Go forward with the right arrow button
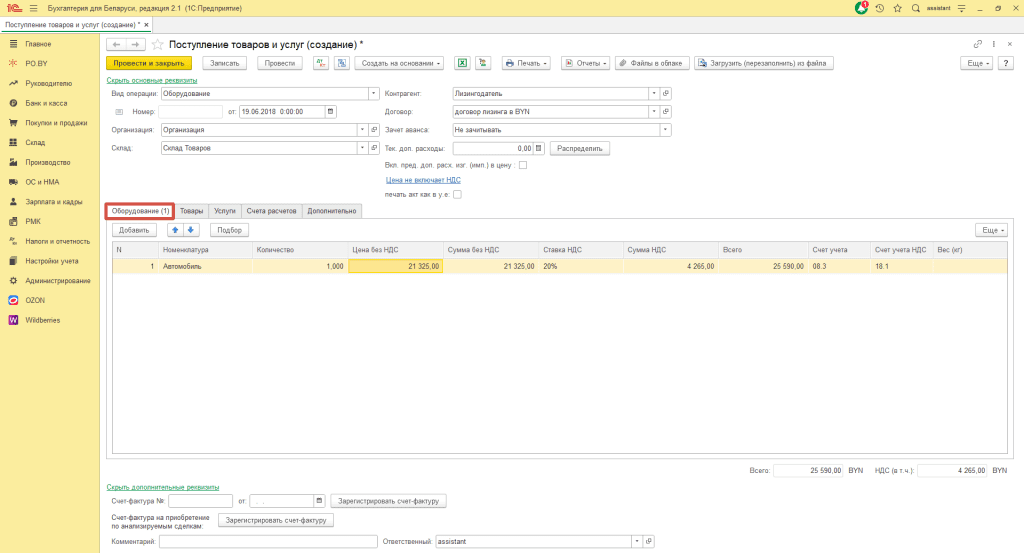 click(135, 44)
